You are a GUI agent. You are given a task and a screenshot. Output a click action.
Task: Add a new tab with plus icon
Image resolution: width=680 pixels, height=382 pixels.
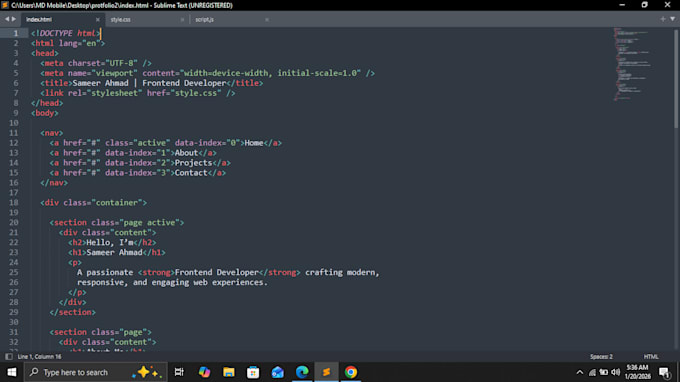click(x=663, y=19)
